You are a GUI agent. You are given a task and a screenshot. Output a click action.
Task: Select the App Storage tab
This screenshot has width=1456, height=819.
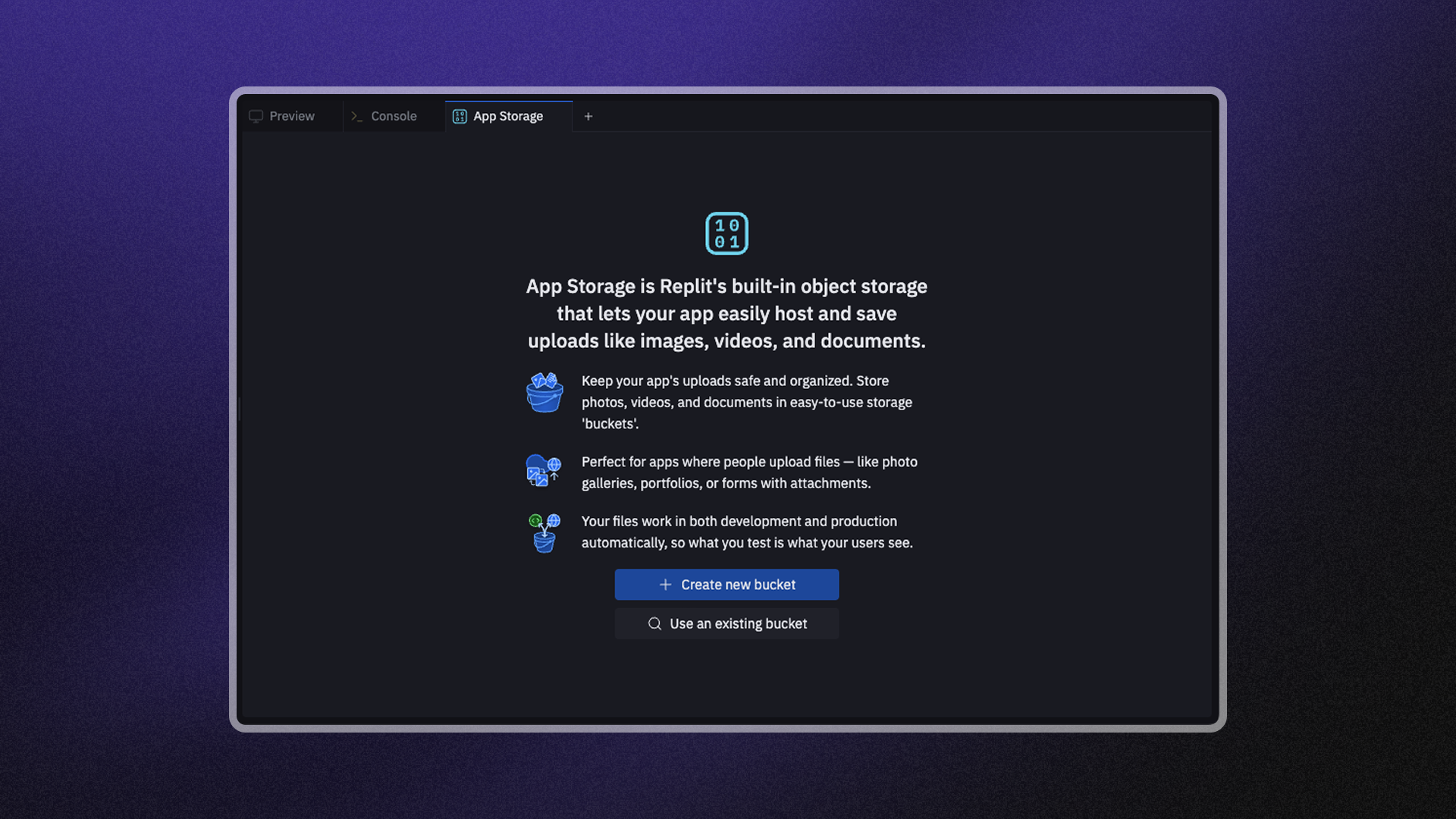click(509, 116)
